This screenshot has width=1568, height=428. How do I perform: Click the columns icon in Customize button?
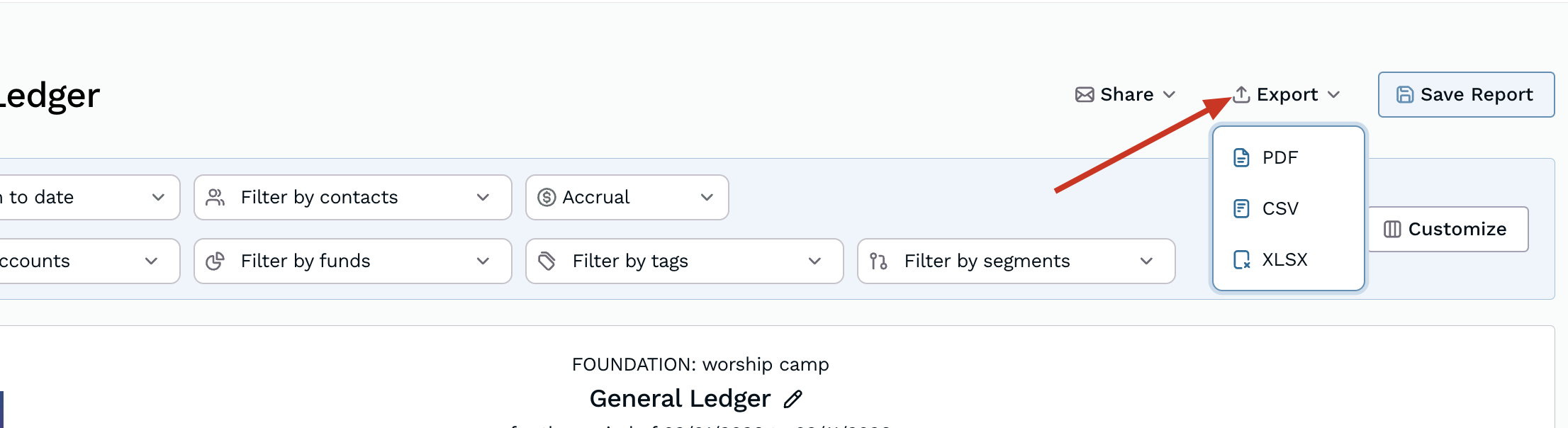click(x=1392, y=229)
